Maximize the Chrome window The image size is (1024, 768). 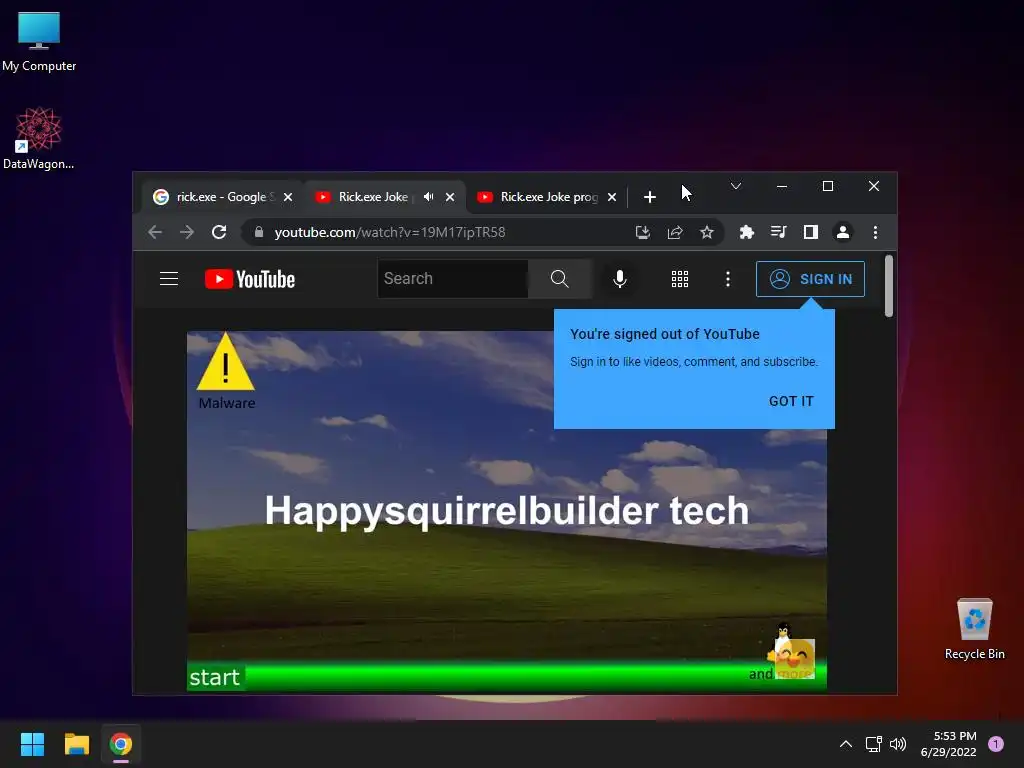point(827,186)
